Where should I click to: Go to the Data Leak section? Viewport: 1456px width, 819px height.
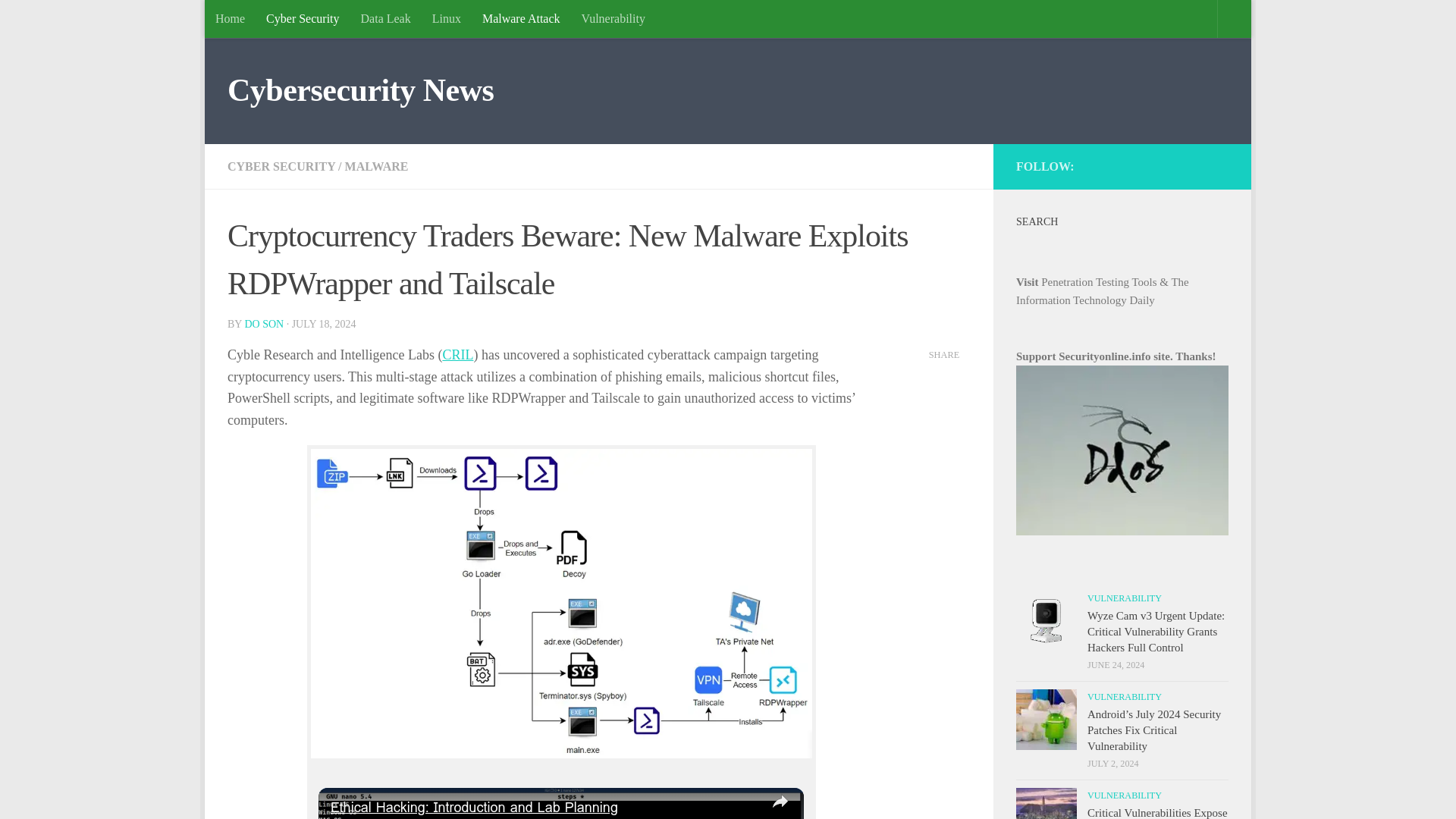pyautogui.click(x=385, y=19)
